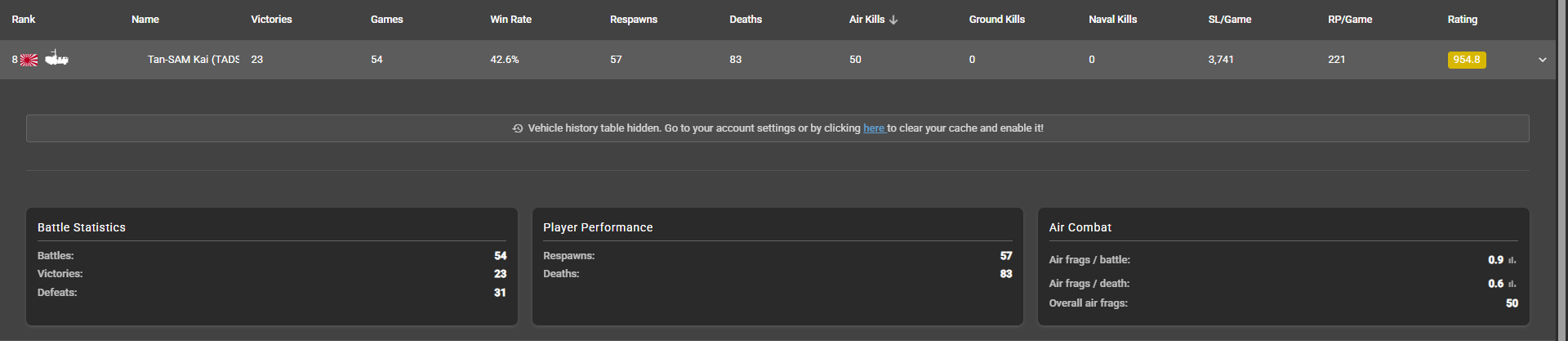Sort the table by Victories column
This screenshot has width=1568, height=341.
pyautogui.click(x=271, y=20)
